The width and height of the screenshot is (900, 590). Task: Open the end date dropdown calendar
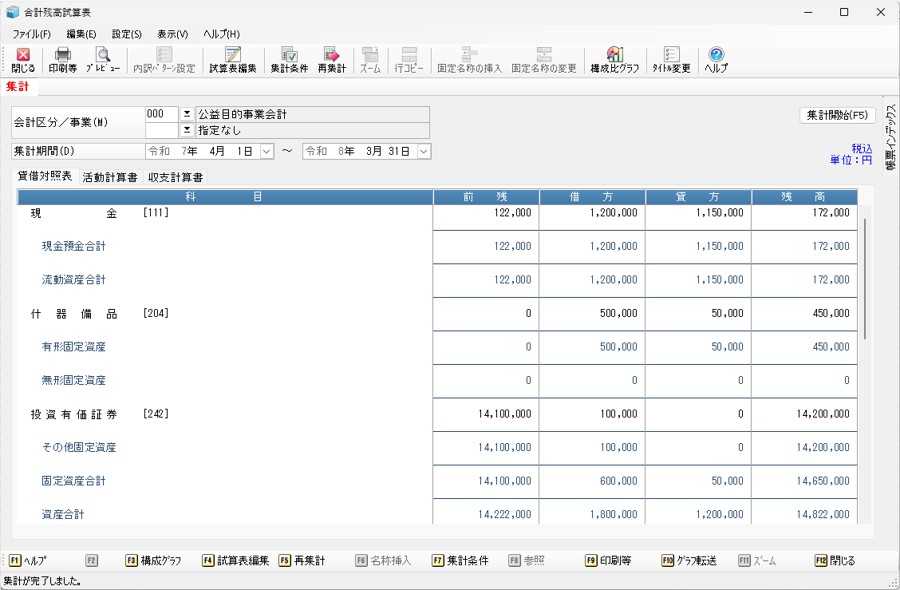tap(424, 151)
